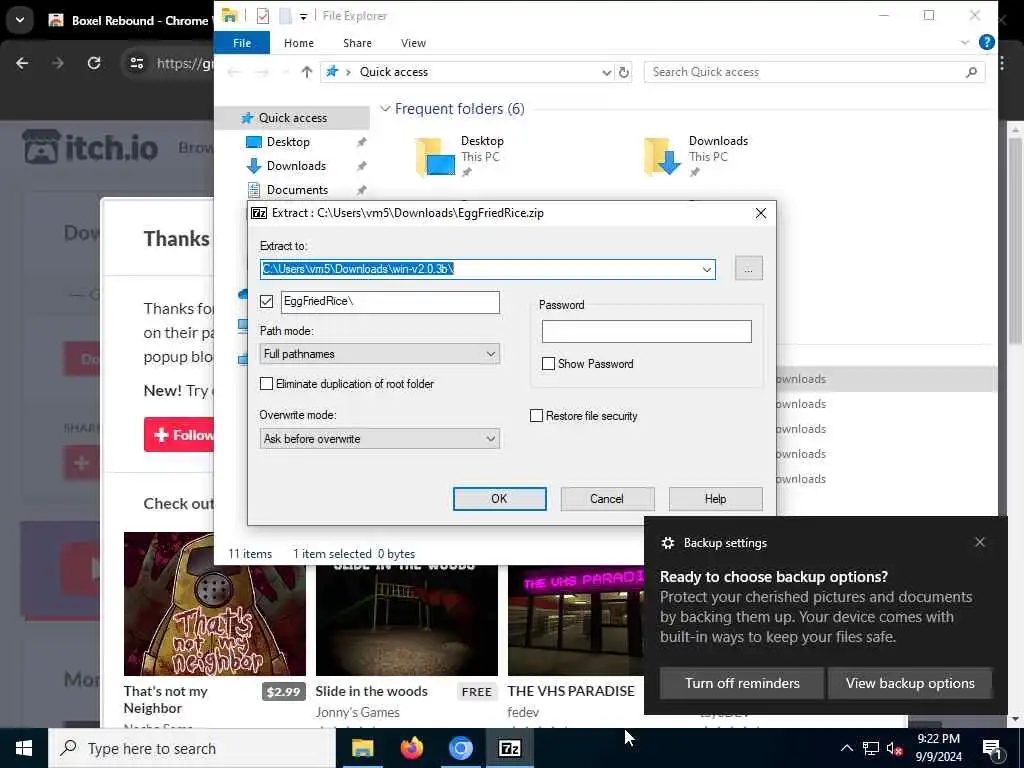Image resolution: width=1024 pixels, height=768 pixels.
Task: Click the itch.io logo
Action: (90, 148)
